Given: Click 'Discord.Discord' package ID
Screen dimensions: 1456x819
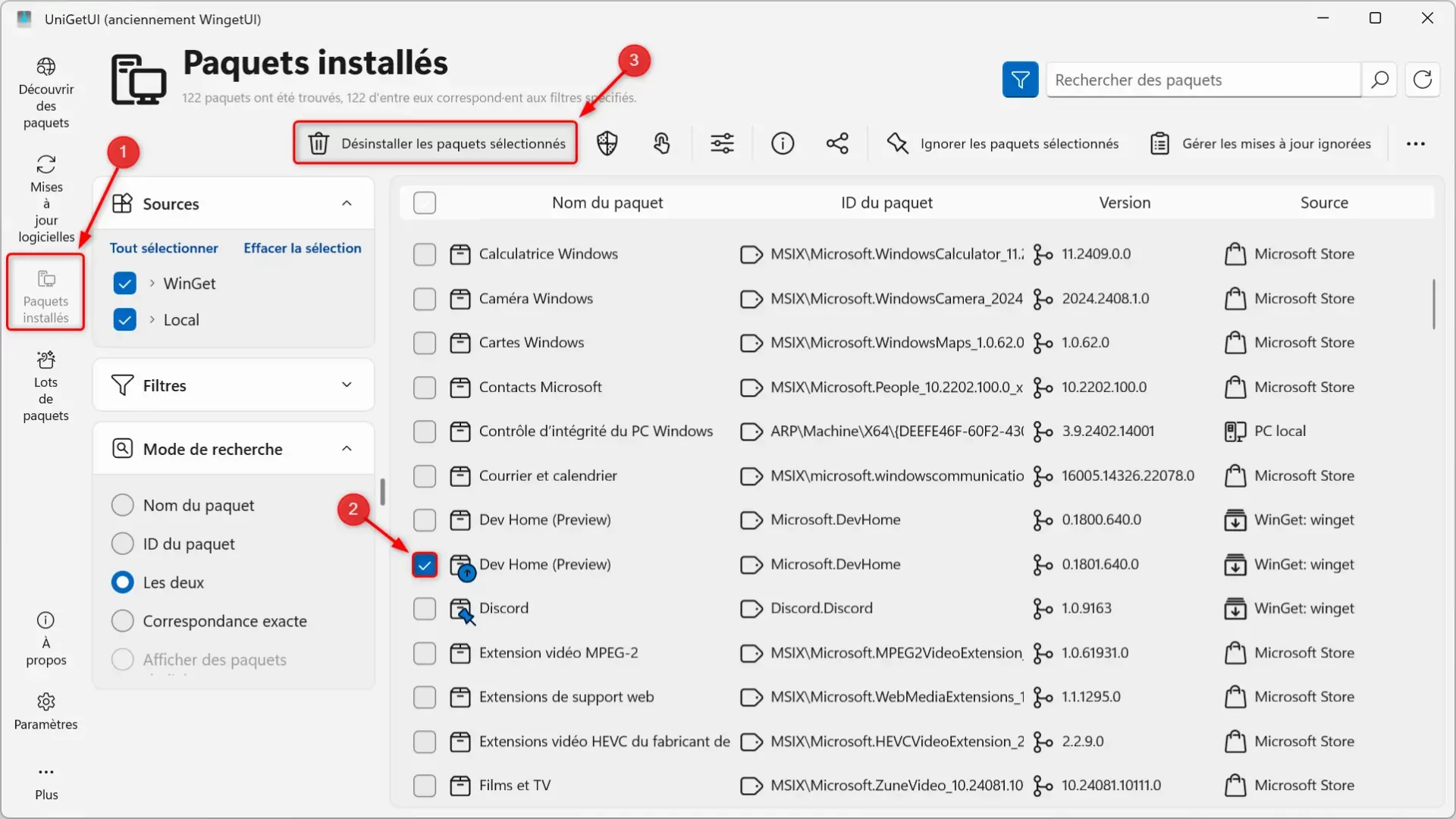Looking at the screenshot, I should (x=821, y=609).
